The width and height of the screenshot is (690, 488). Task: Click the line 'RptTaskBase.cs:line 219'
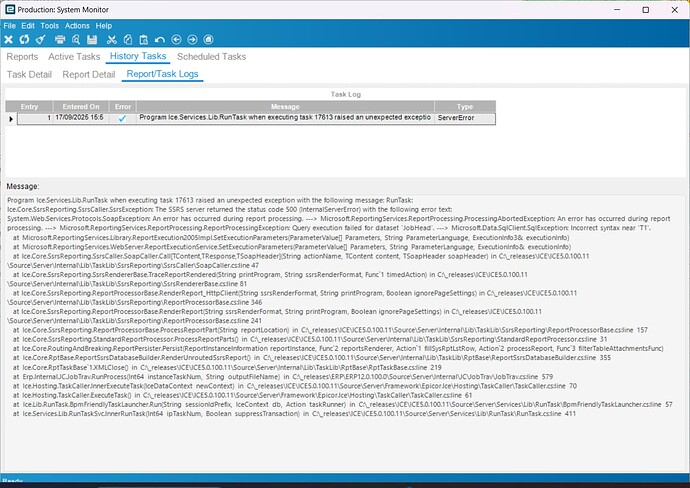pyautogui.click(x=405, y=367)
